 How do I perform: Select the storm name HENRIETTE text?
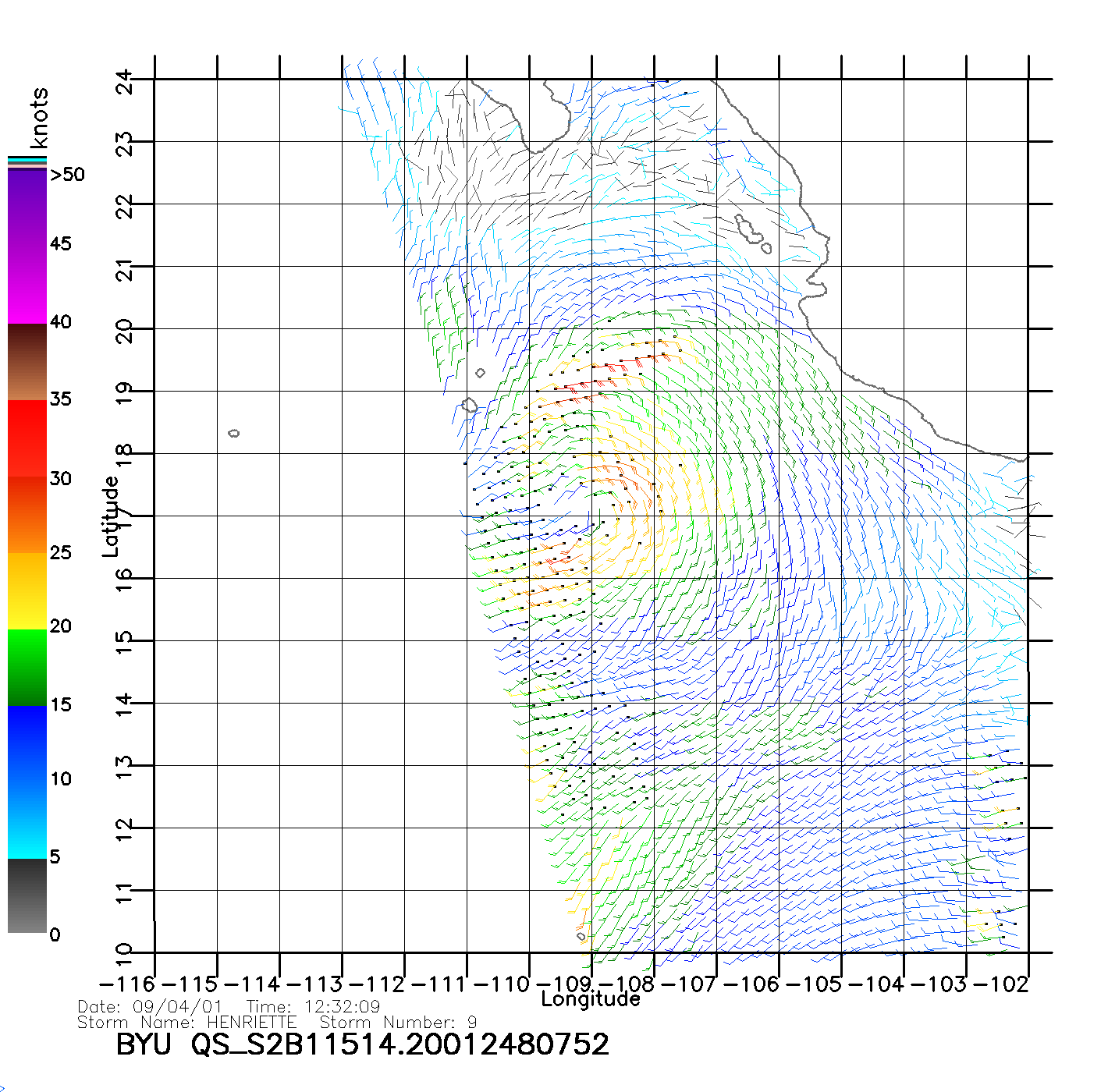[x=251, y=1022]
